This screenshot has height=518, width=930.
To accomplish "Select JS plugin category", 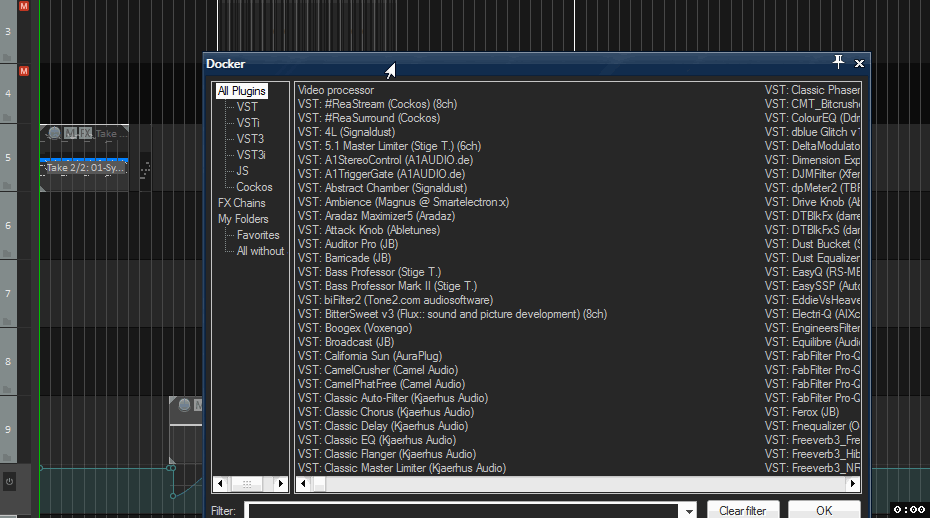I will click(242, 171).
